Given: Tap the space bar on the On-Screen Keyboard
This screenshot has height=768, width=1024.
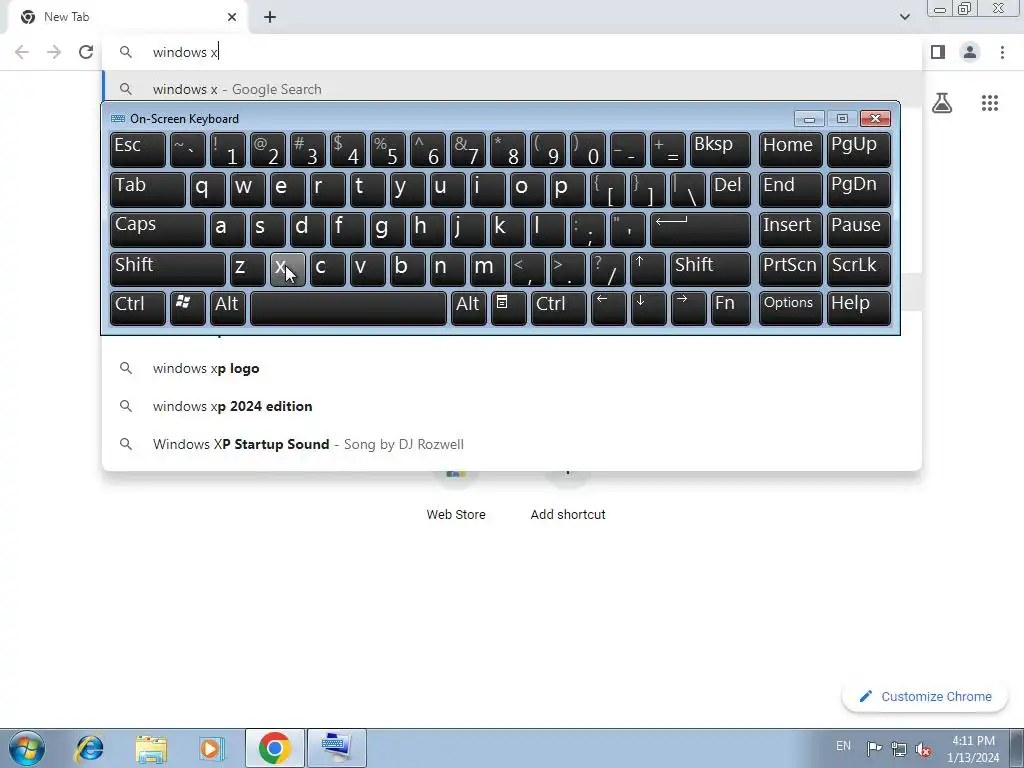Looking at the screenshot, I should pyautogui.click(x=348, y=308).
